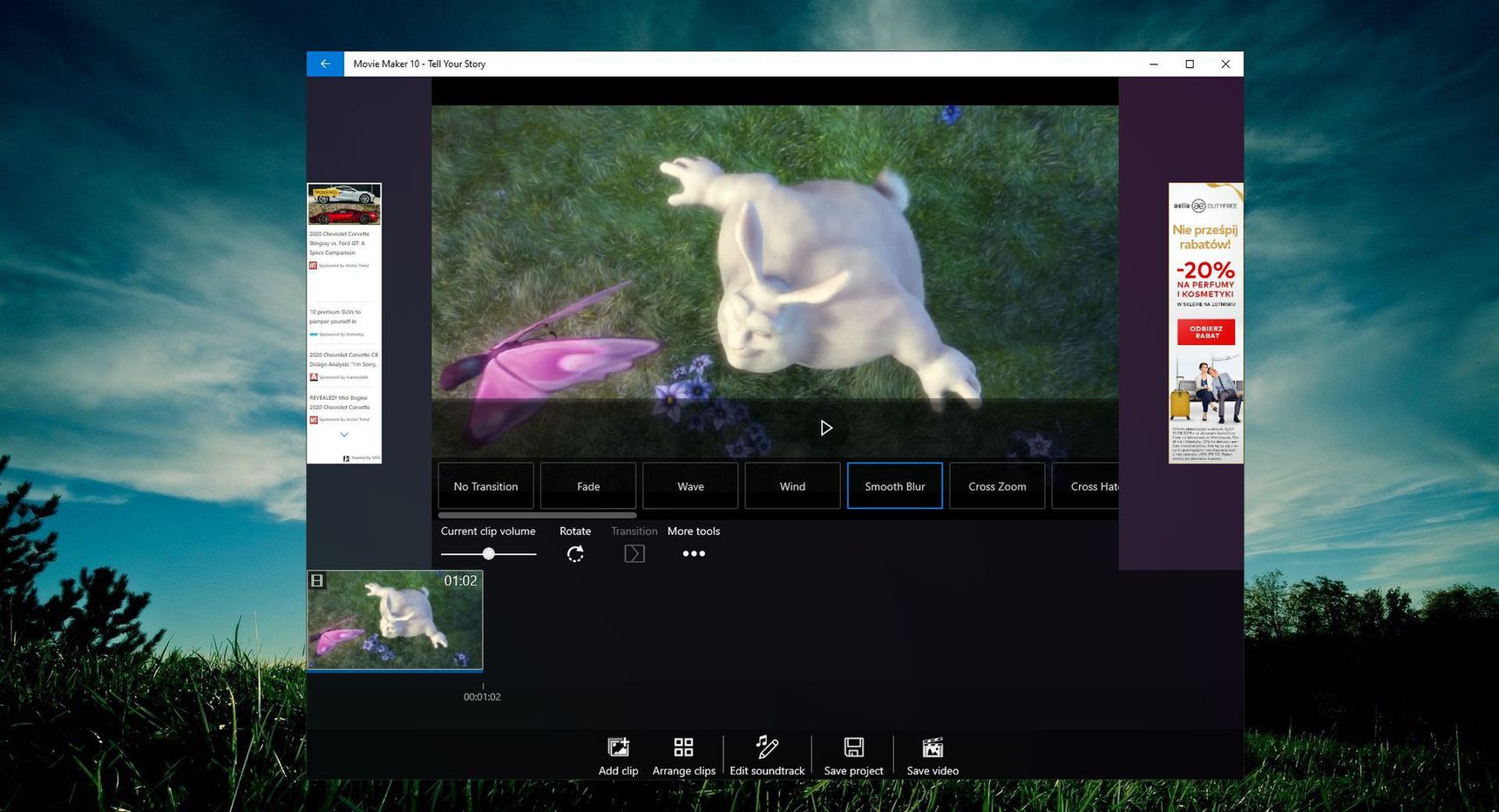This screenshot has width=1499, height=812.
Task: Open Arrange clips
Action: click(x=684, y=755)
